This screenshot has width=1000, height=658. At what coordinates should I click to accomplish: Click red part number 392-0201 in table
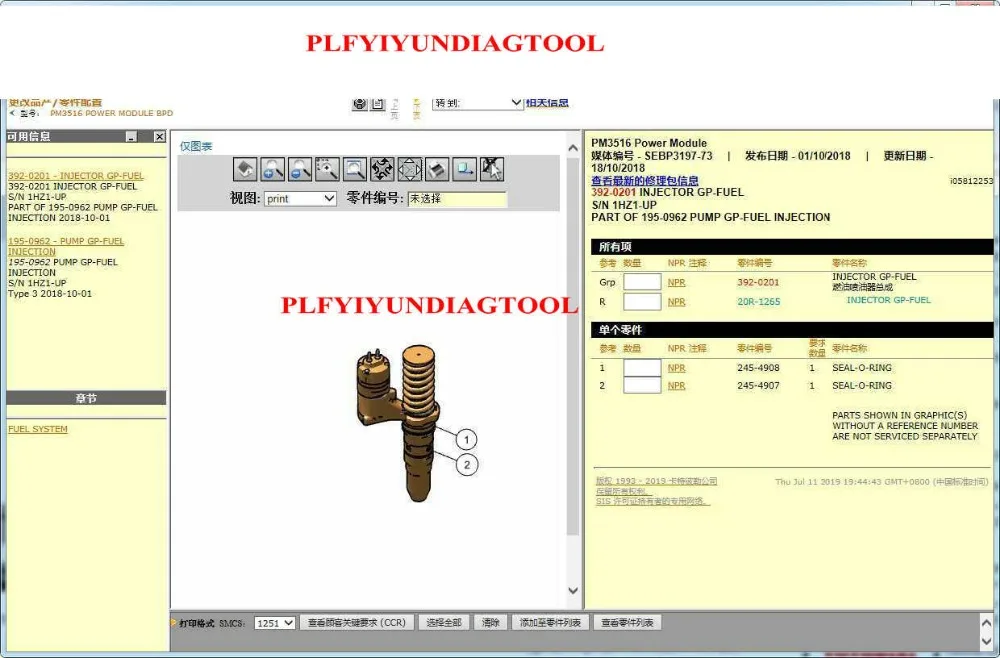pyautogui.click(x=758, y=282)
